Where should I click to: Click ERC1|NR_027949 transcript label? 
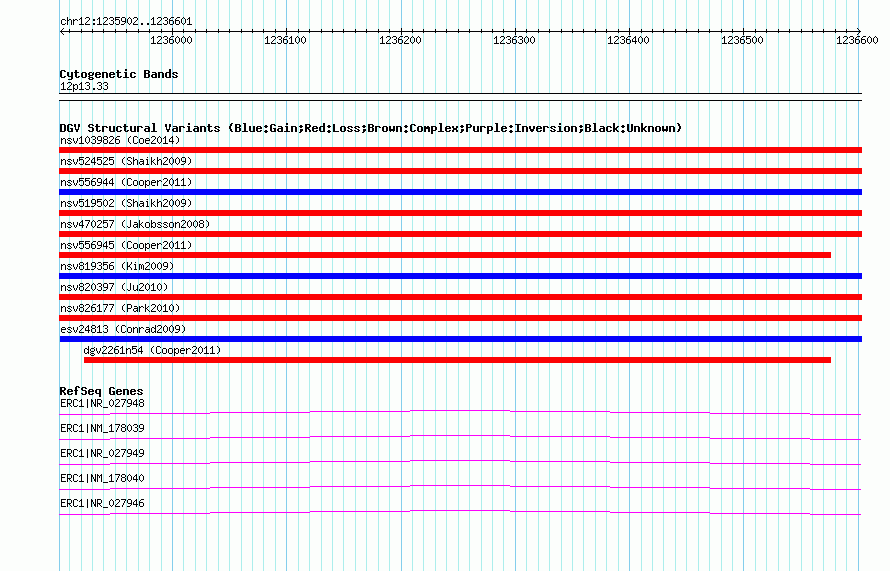pyautogui.click(x=102, y=454)
